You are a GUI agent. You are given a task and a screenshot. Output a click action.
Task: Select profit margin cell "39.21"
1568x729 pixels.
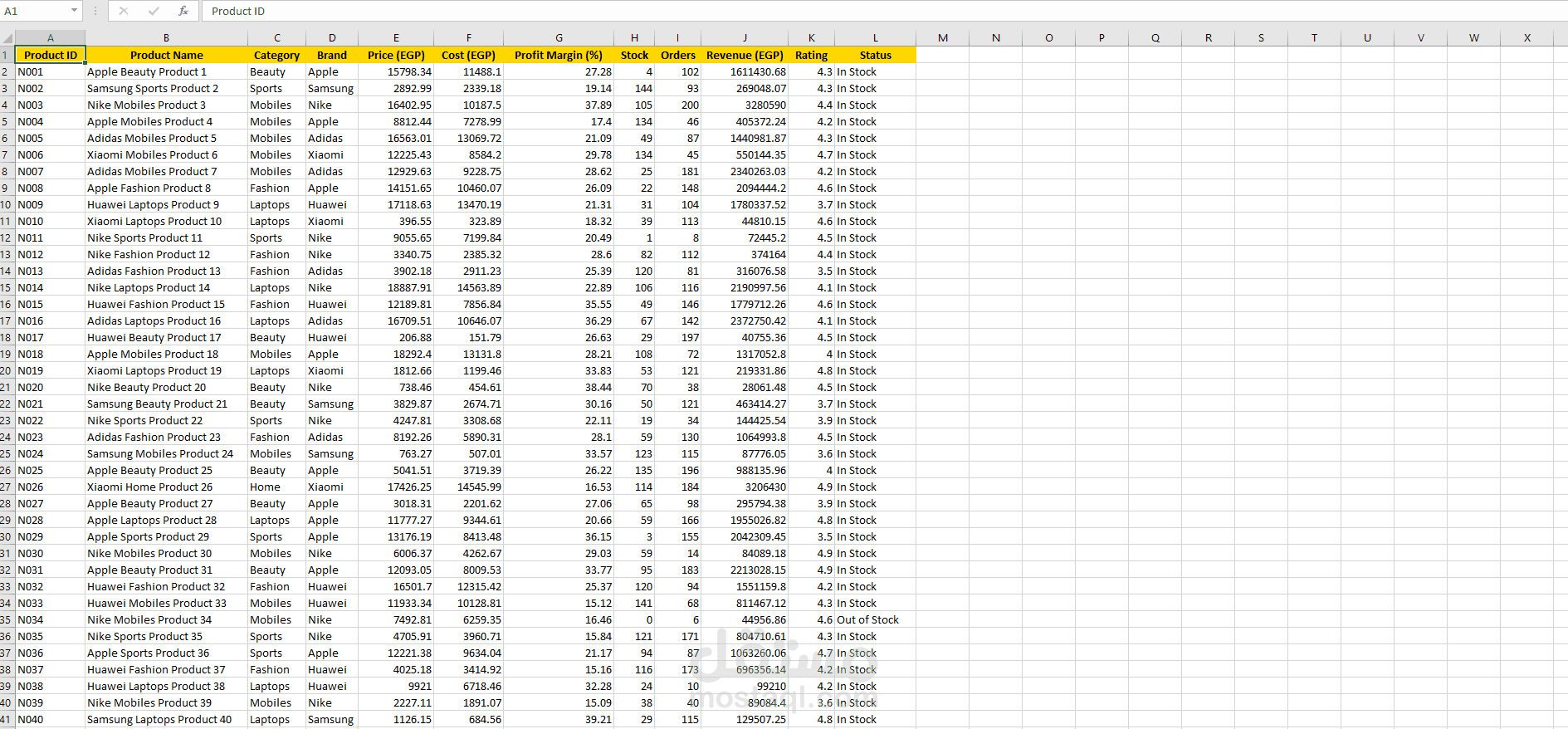click(559, 719)
